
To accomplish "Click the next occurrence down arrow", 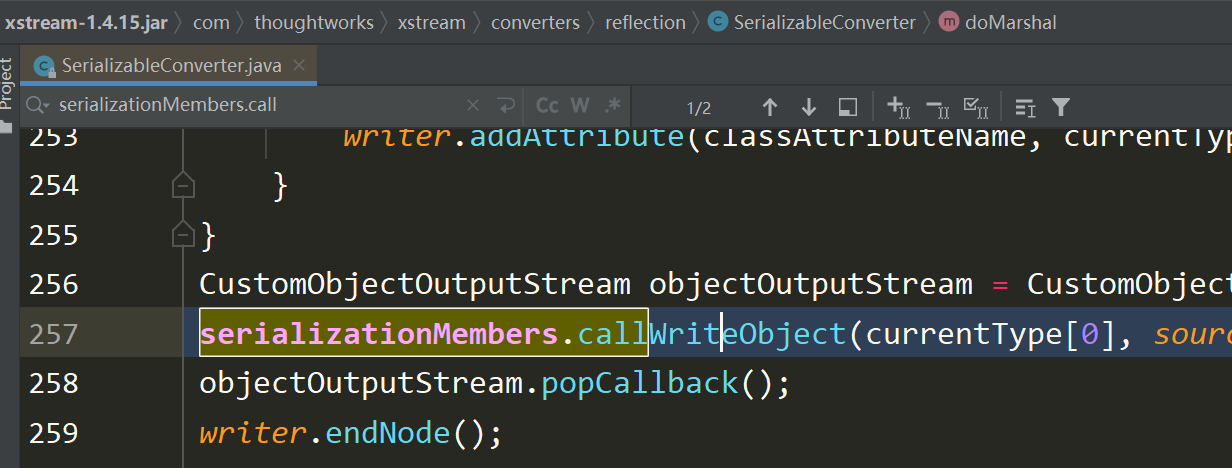I will click(x=809, y=107).
